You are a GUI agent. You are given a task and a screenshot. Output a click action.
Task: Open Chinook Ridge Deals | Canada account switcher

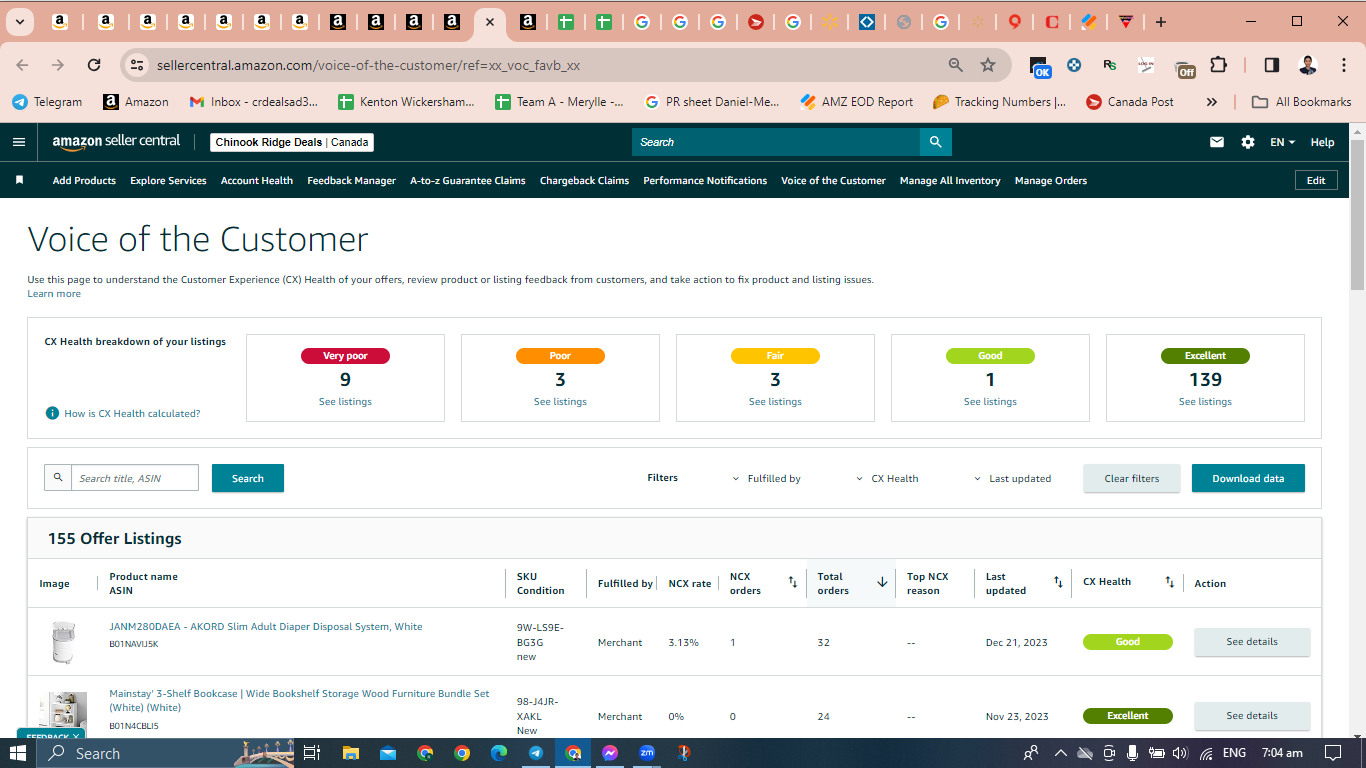292,142
